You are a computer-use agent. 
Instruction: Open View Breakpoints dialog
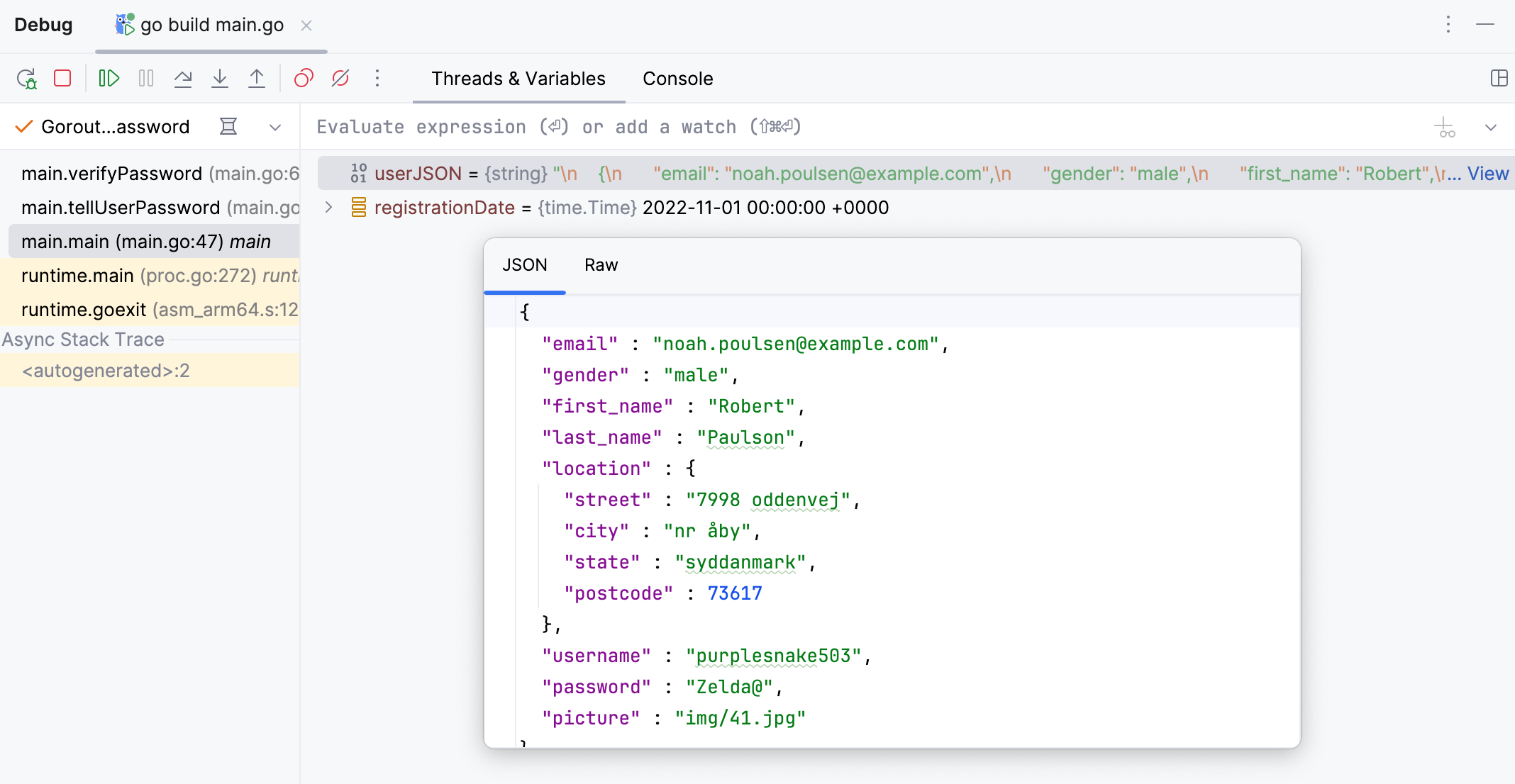coord(304,78)
